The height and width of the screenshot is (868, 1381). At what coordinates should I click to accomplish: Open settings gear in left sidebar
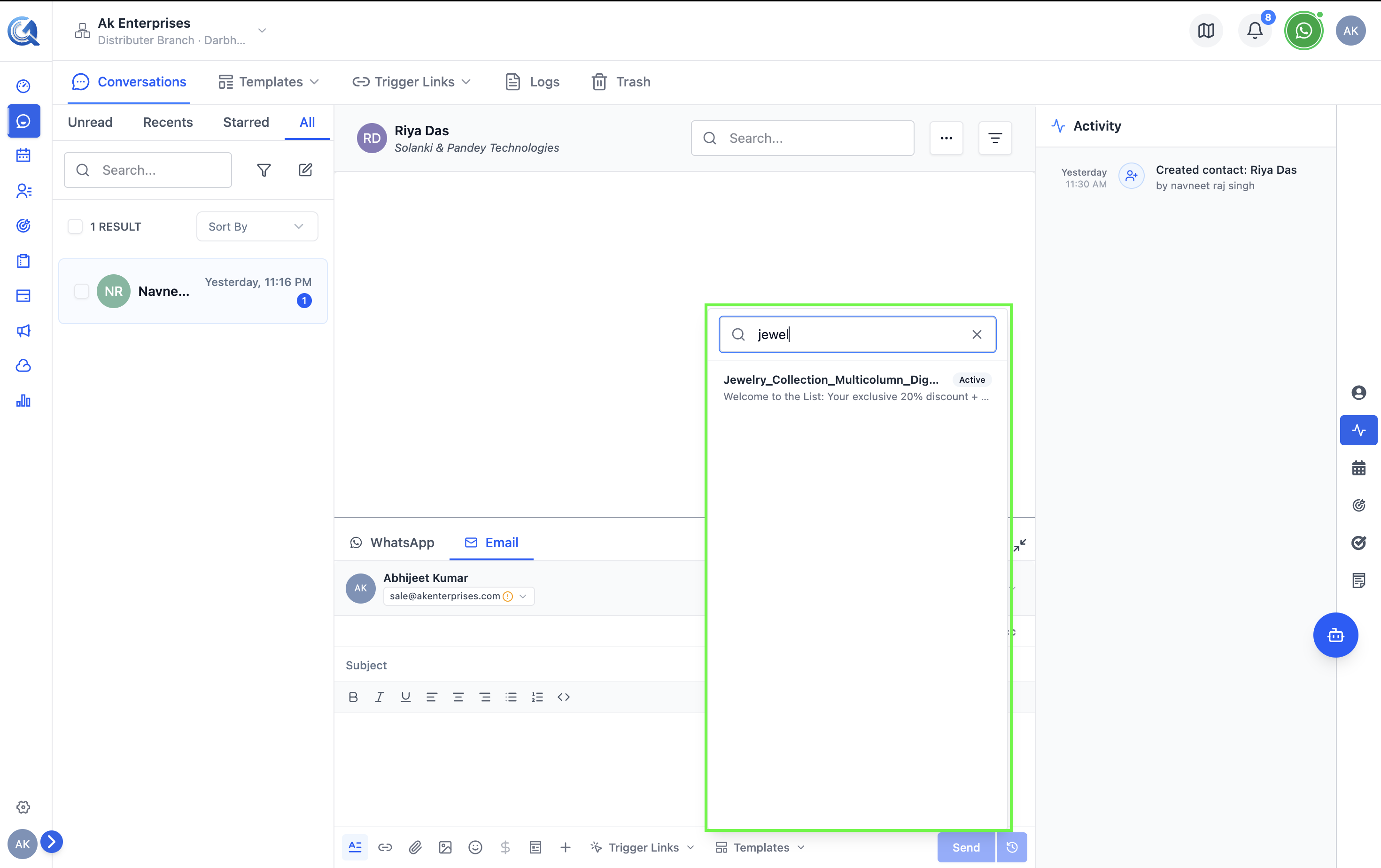tap(23, 807)
